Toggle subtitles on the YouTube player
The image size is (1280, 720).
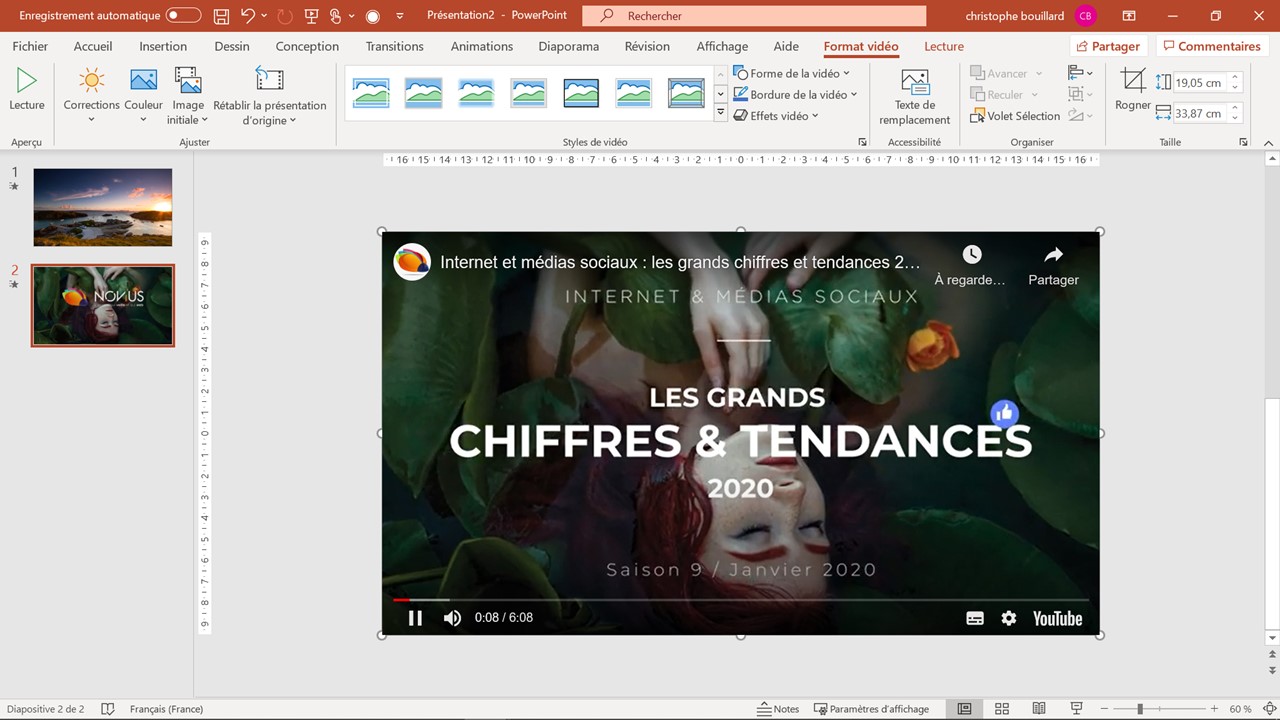(x=975, y=618)
